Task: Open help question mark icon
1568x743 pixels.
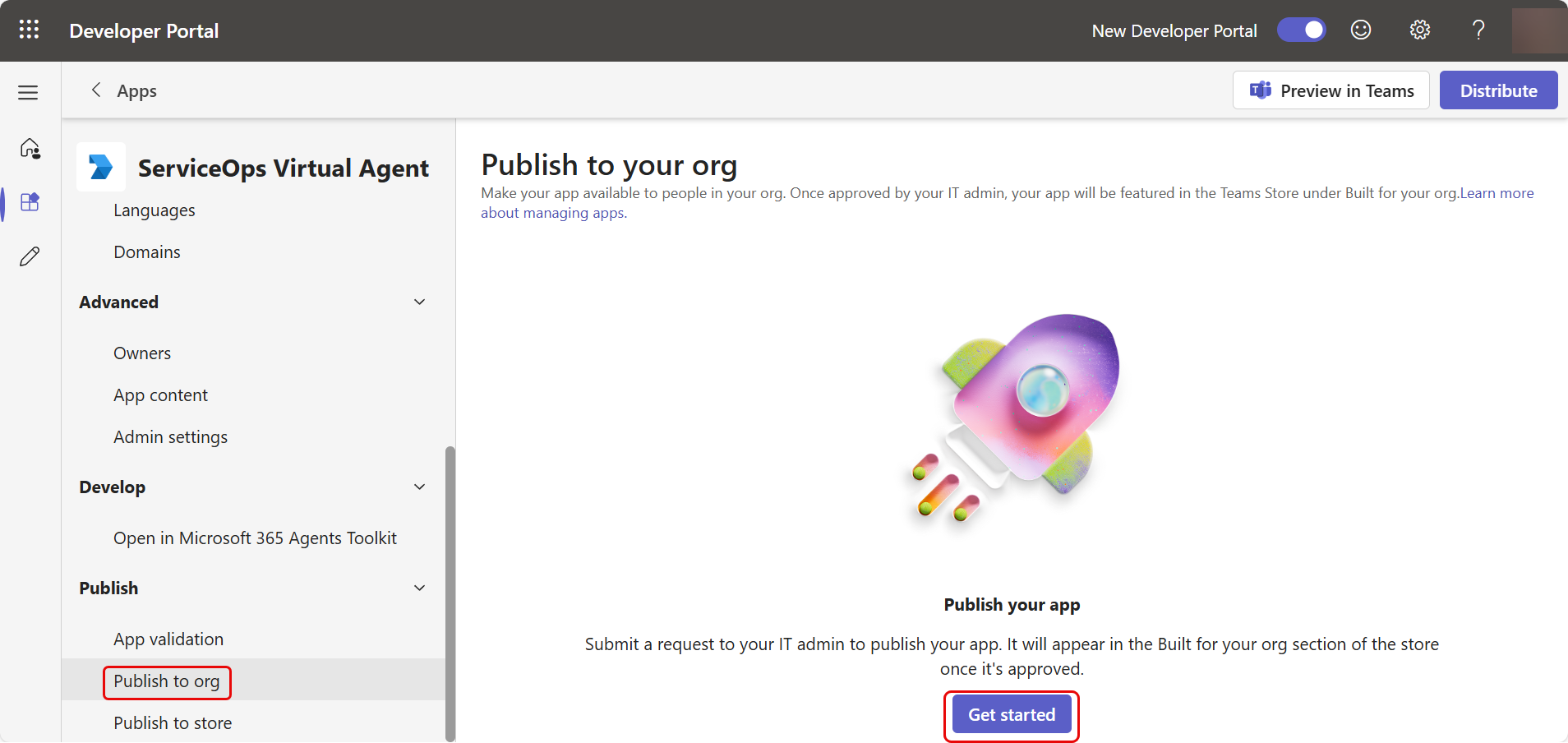Action: pos(1478,30)
